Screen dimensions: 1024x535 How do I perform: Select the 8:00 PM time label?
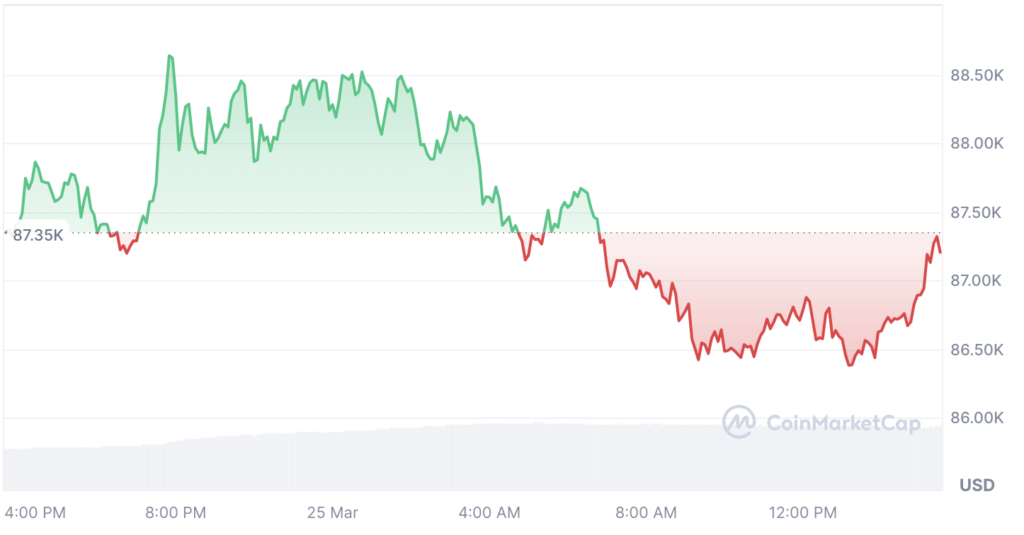[x=176, y=513]
